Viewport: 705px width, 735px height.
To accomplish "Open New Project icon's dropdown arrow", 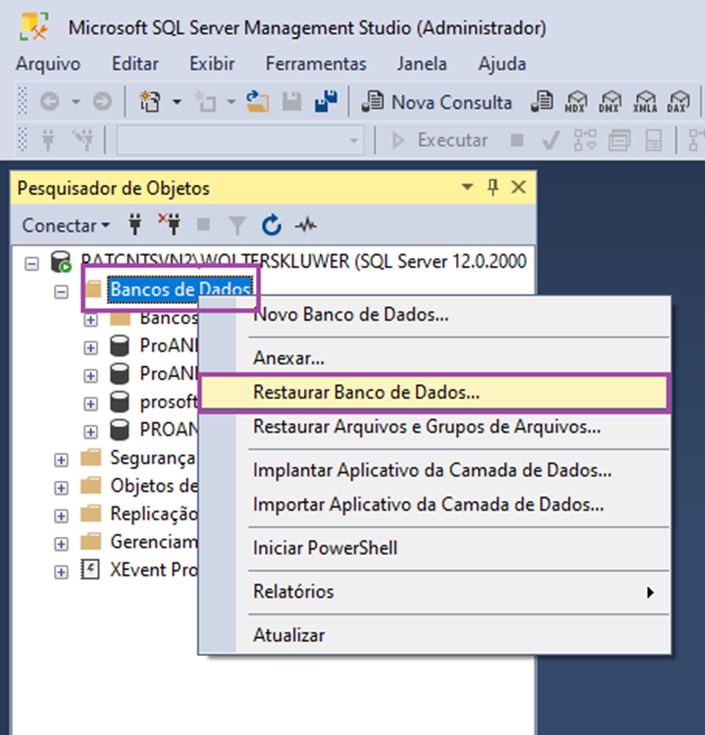I will [x=177, y=101].
